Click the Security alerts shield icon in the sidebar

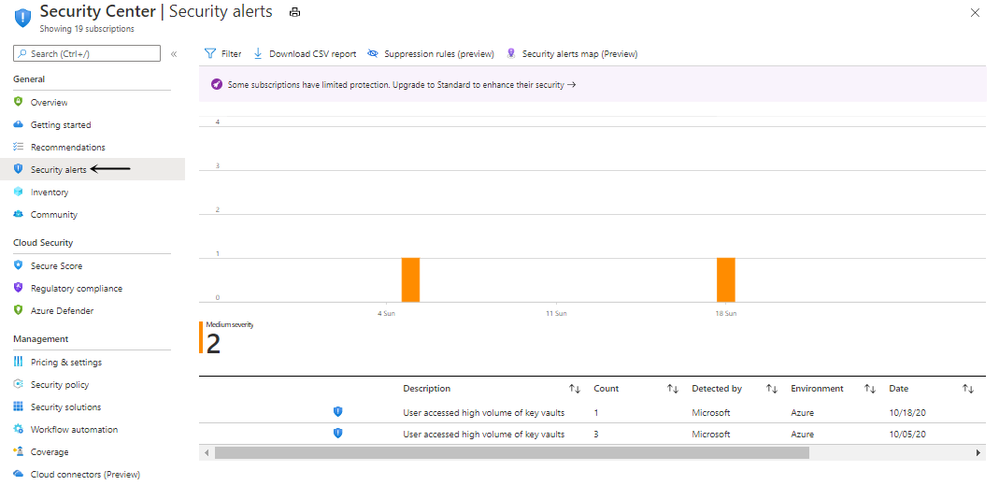[18, 169]
